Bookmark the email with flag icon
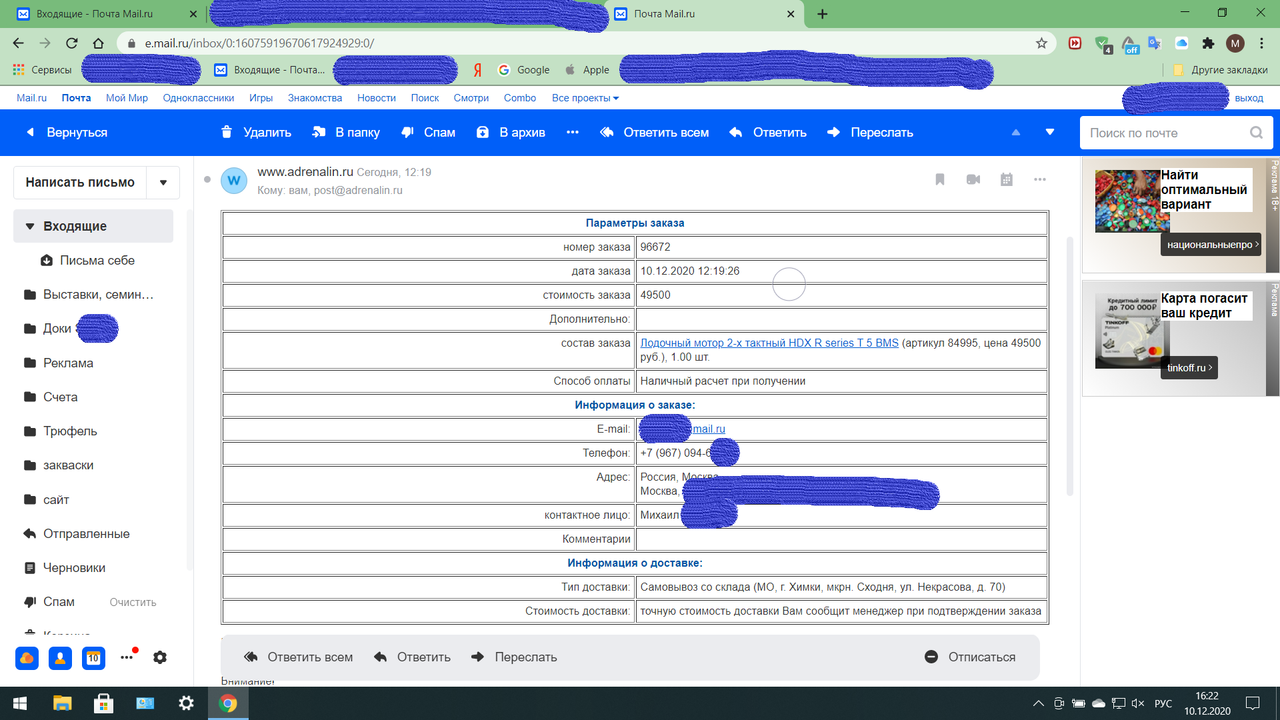Screen dimensions: 1280x720 pyautogui.click(x=940, y=179)
